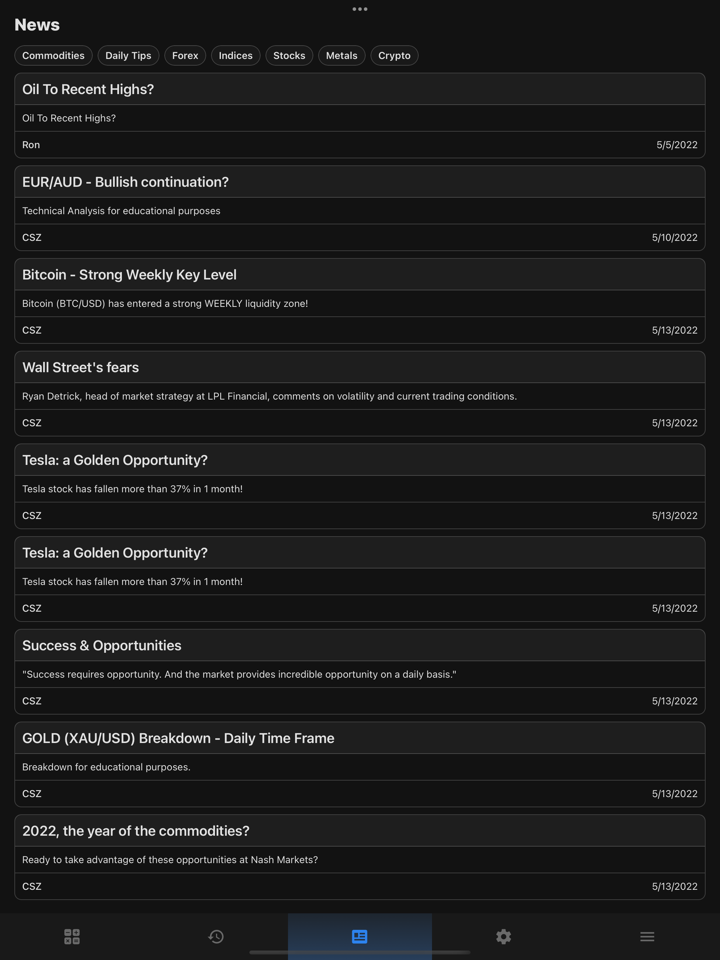Select the Indices filter chip

(x=235, y=55)
